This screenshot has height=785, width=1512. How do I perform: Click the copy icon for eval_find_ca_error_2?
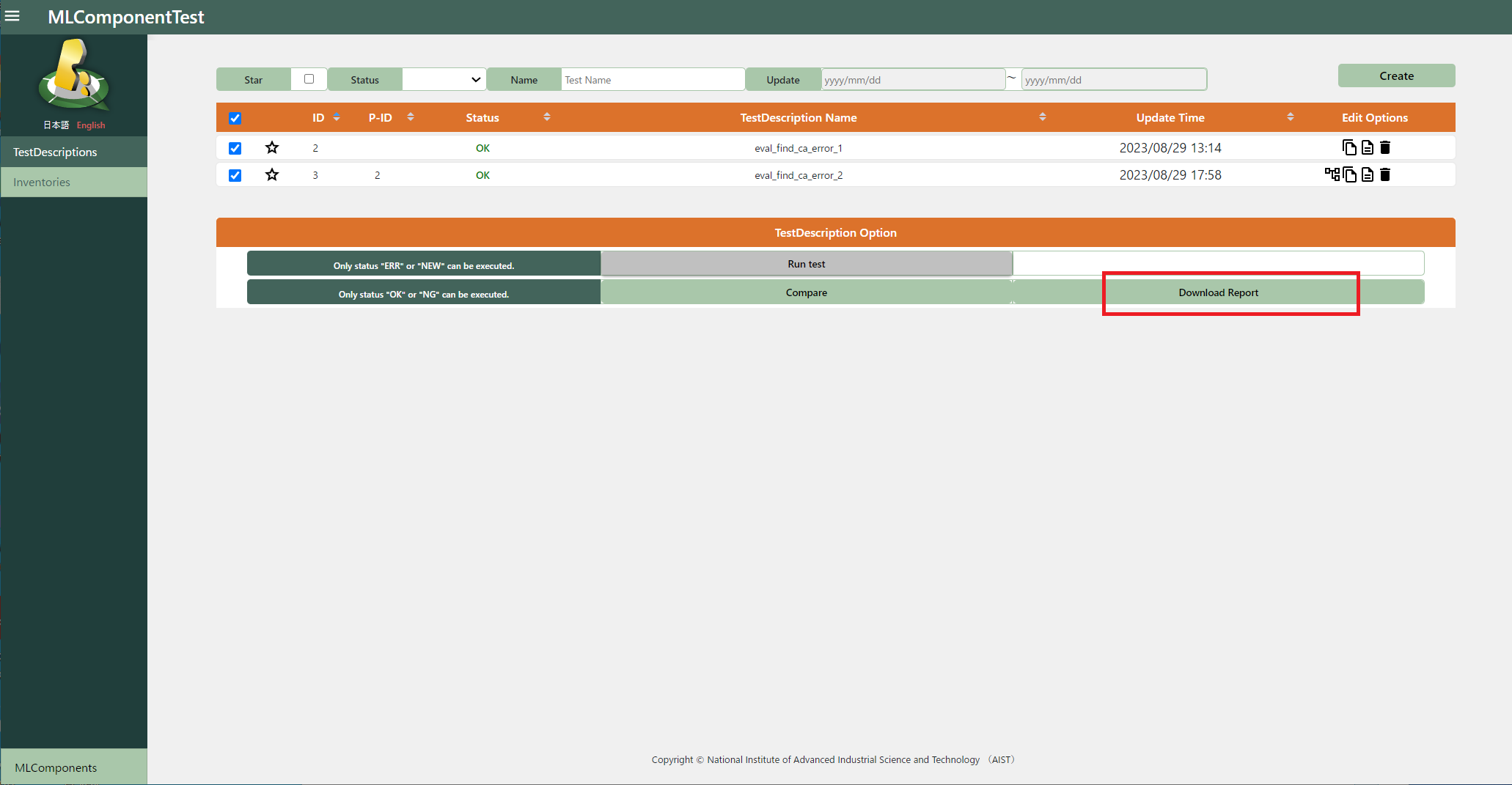point(1350,174)
